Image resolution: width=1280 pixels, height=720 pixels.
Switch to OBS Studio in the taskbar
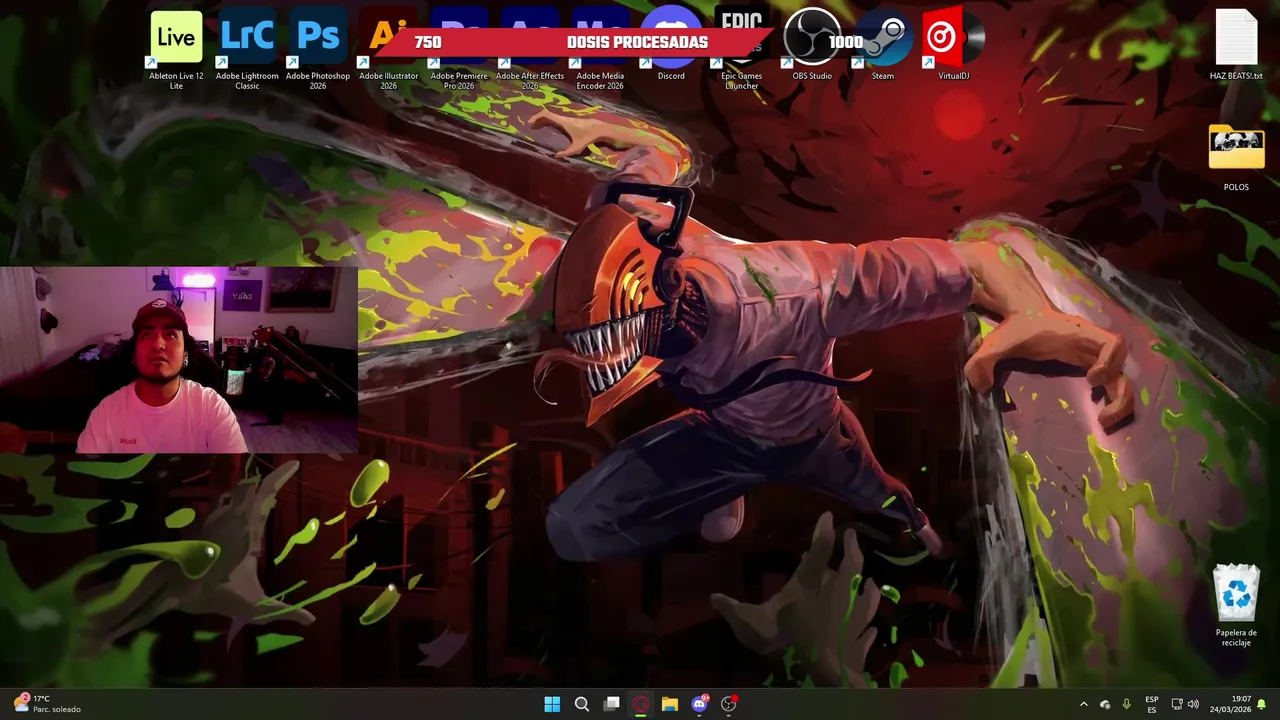click(729, 704)
